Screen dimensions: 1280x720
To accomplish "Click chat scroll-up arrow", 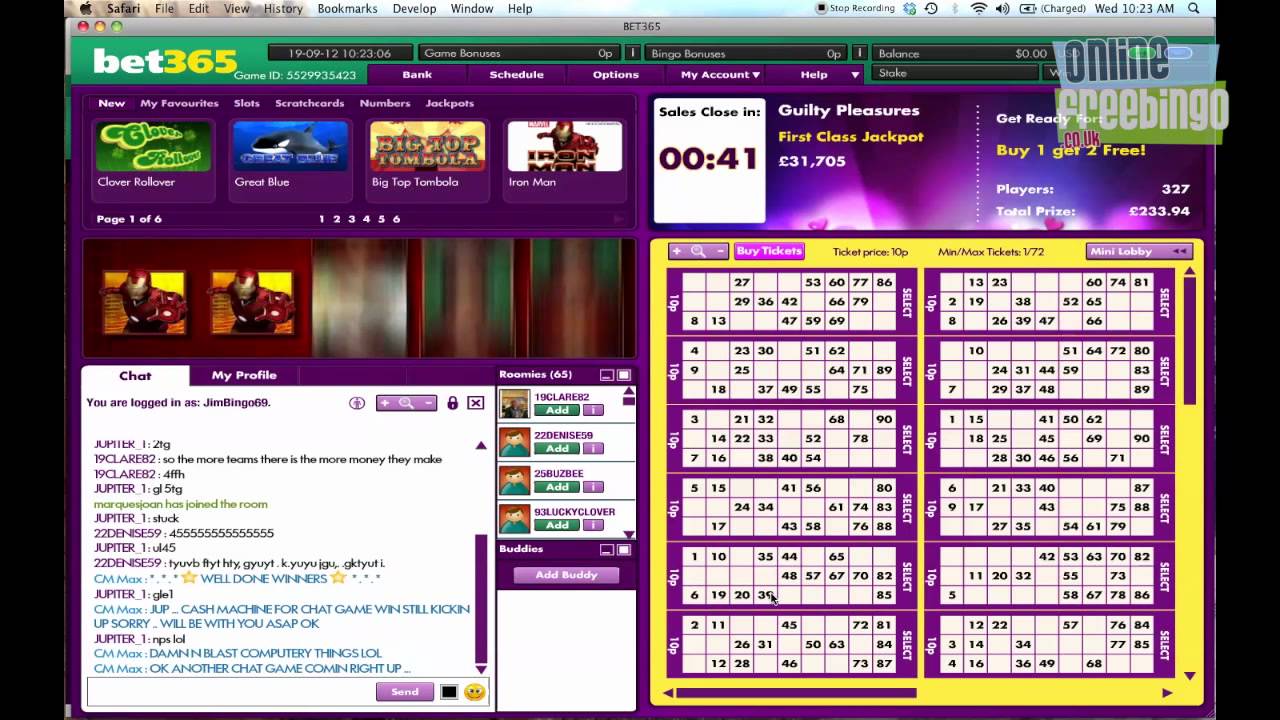I will click(480, 446).
